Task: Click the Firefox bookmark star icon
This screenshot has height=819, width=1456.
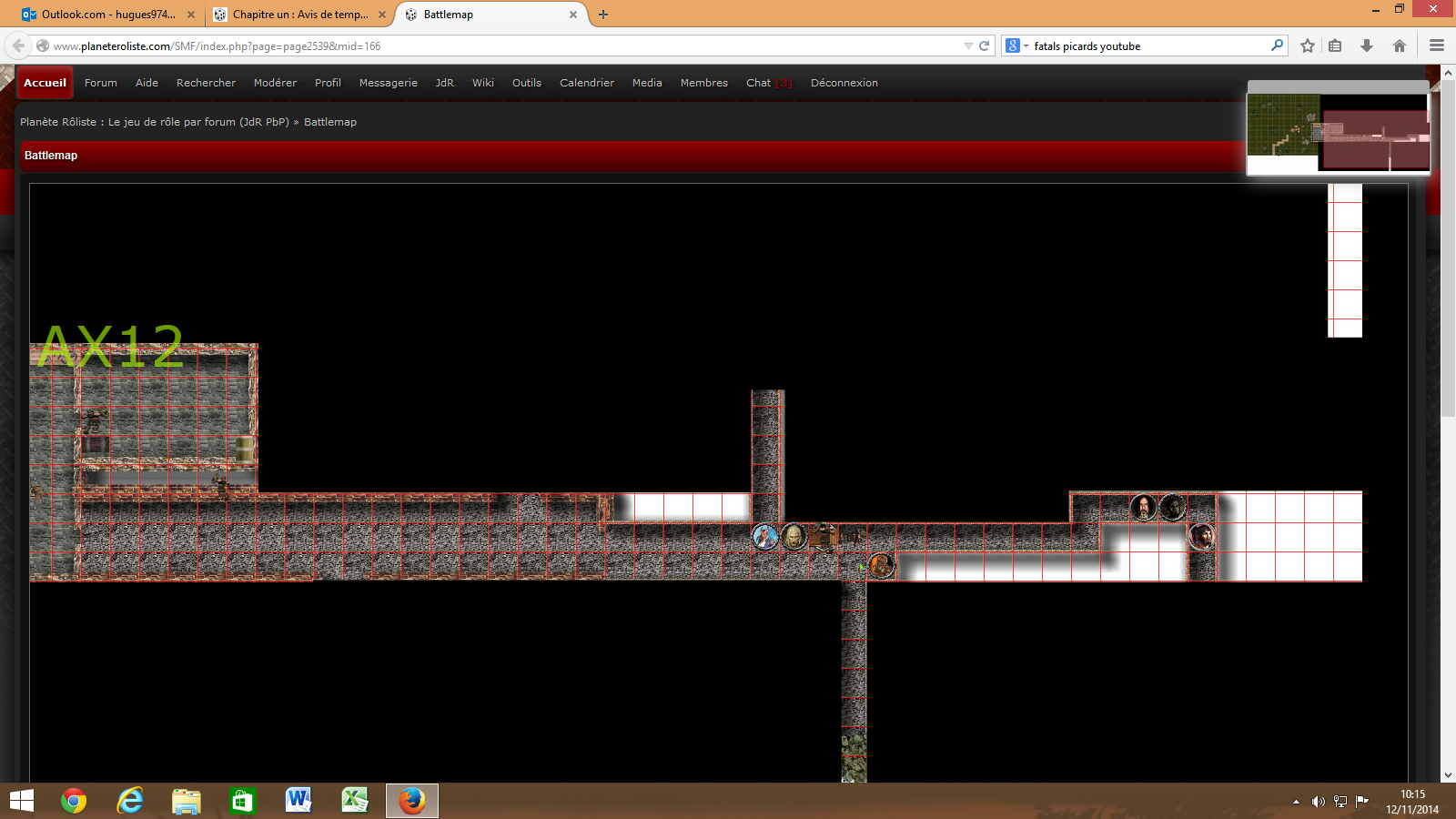Action: tap(1308, 45)
